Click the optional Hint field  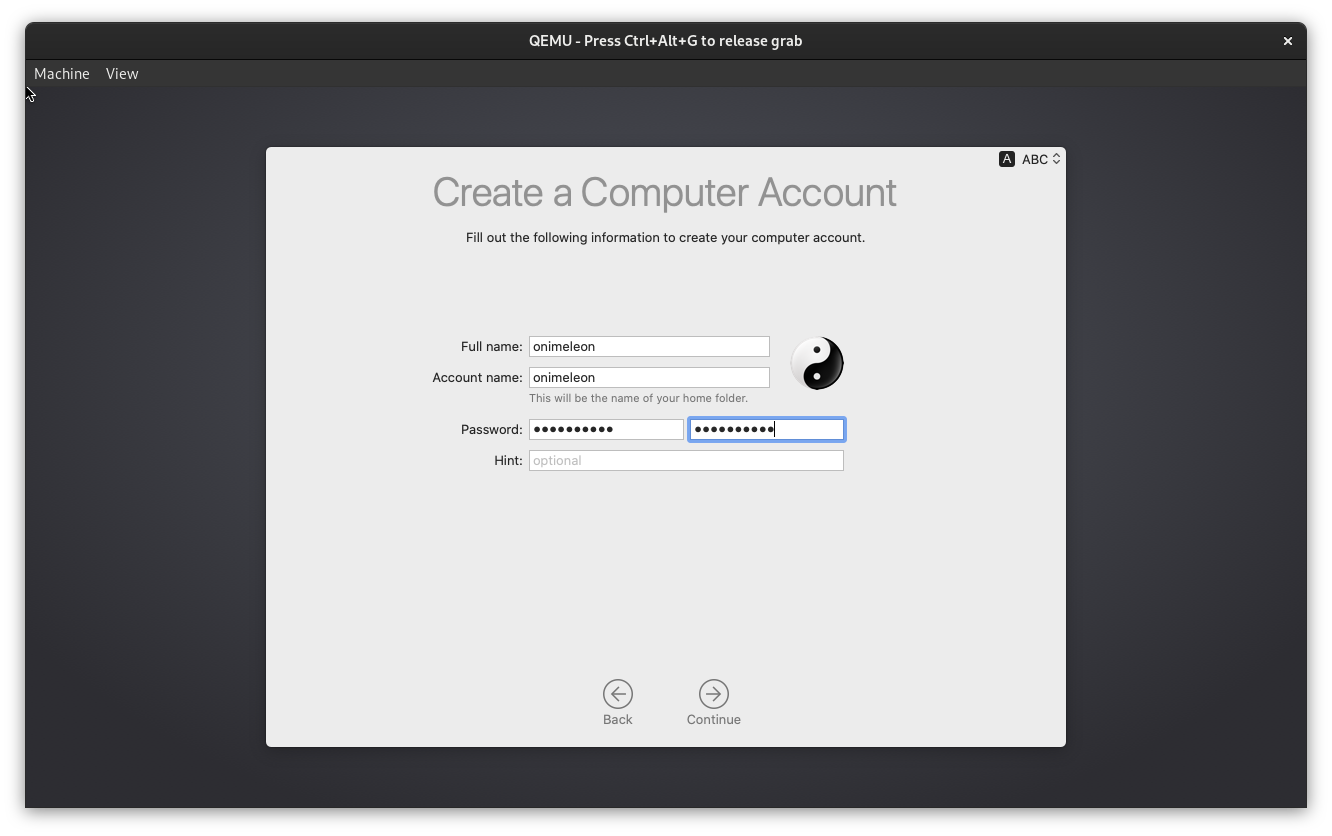tap(686, 460)
